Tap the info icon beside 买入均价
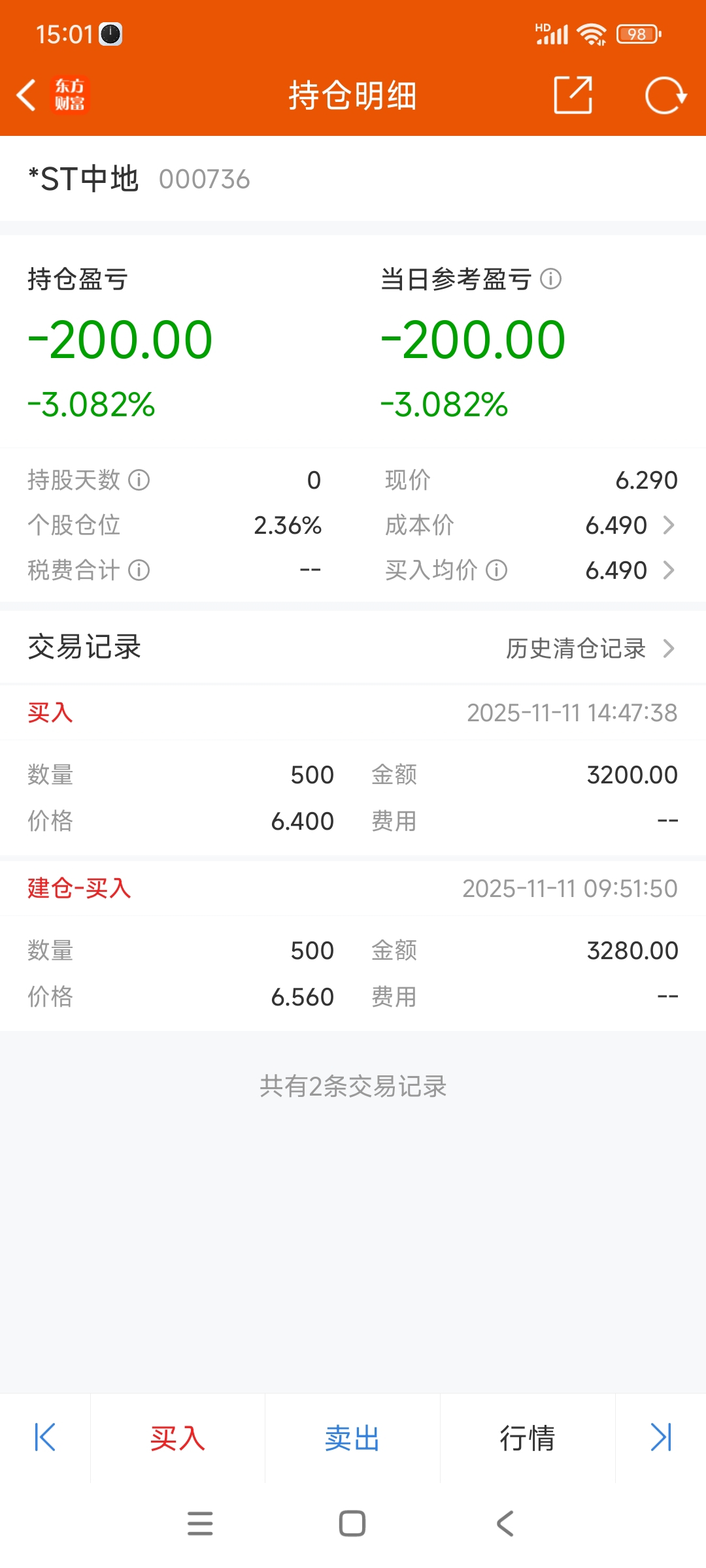The width and height of the screenshot is (706, 1568). coord(497,570)
